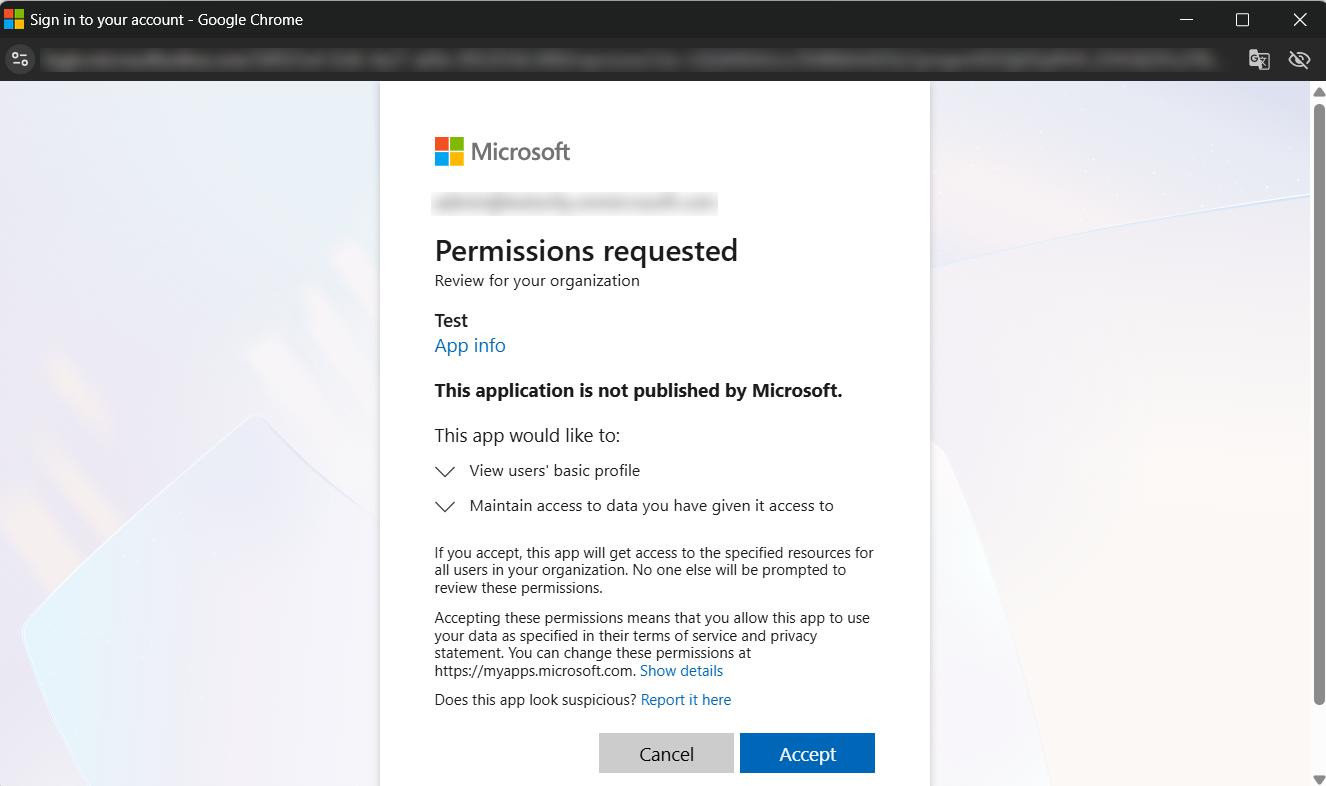Click the Permissions requested heading
1326x786 pixels.
(x=586, y=250)
